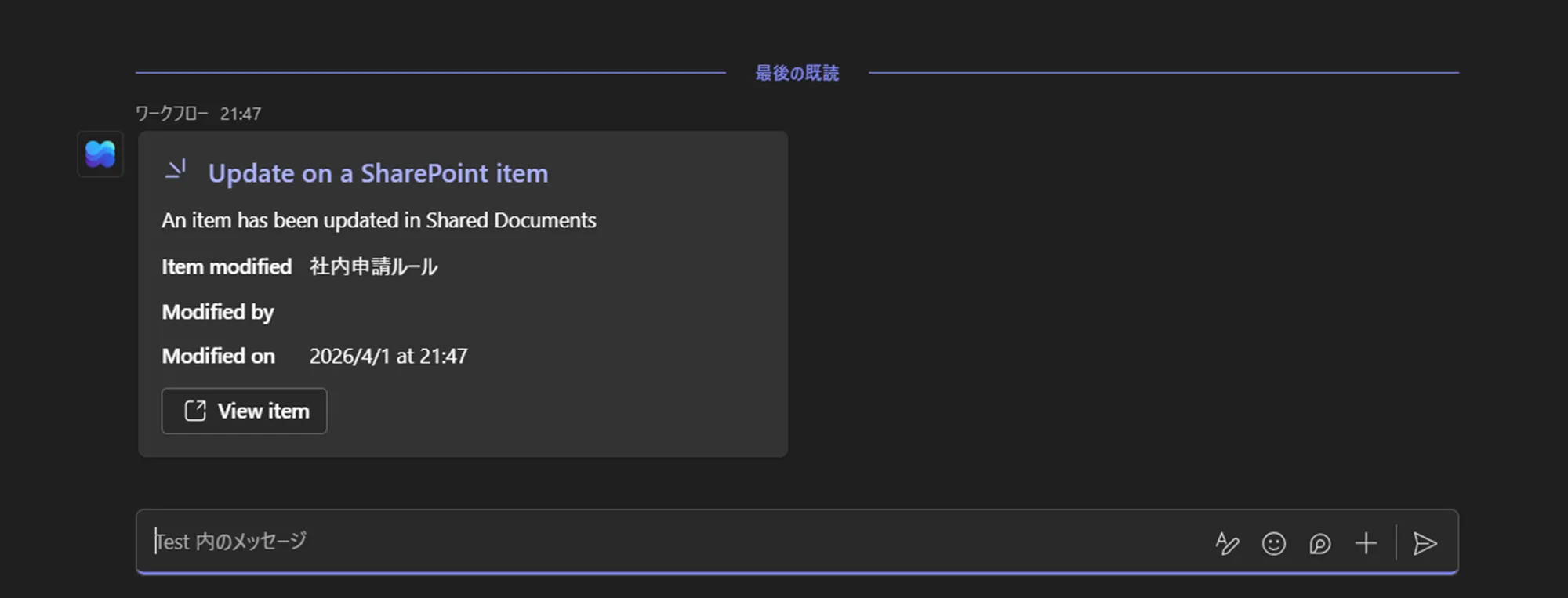Click the "Modified by" field label
Image resolution: width=1568 pixels, height=598 pixels.
coord(217,312)
